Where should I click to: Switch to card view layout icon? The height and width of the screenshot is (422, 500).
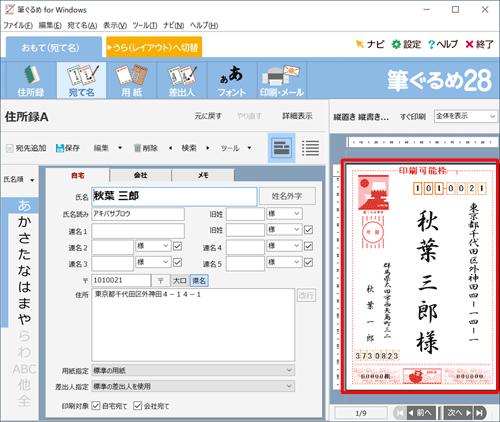[x=282, y=148]
